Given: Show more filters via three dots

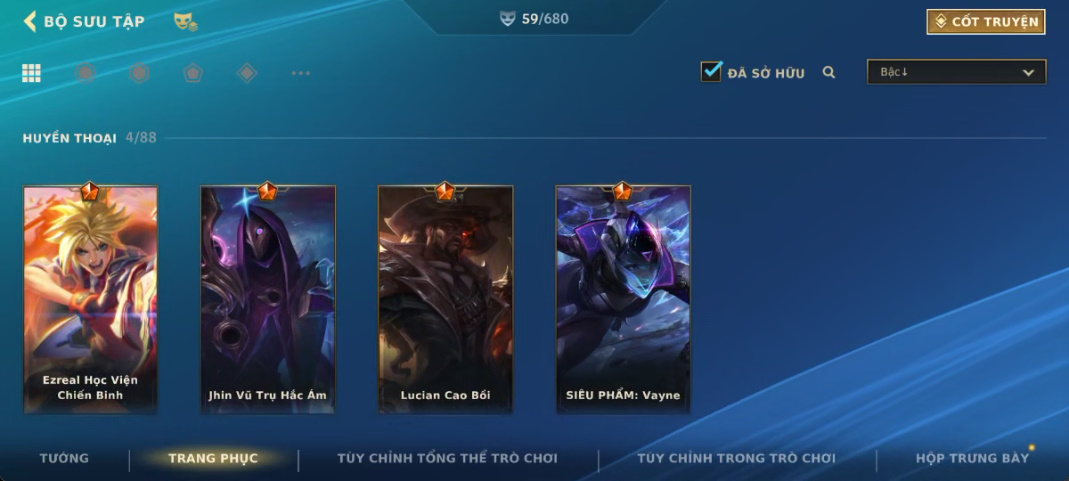Looking at the screenshot, I should coord(301,73).
